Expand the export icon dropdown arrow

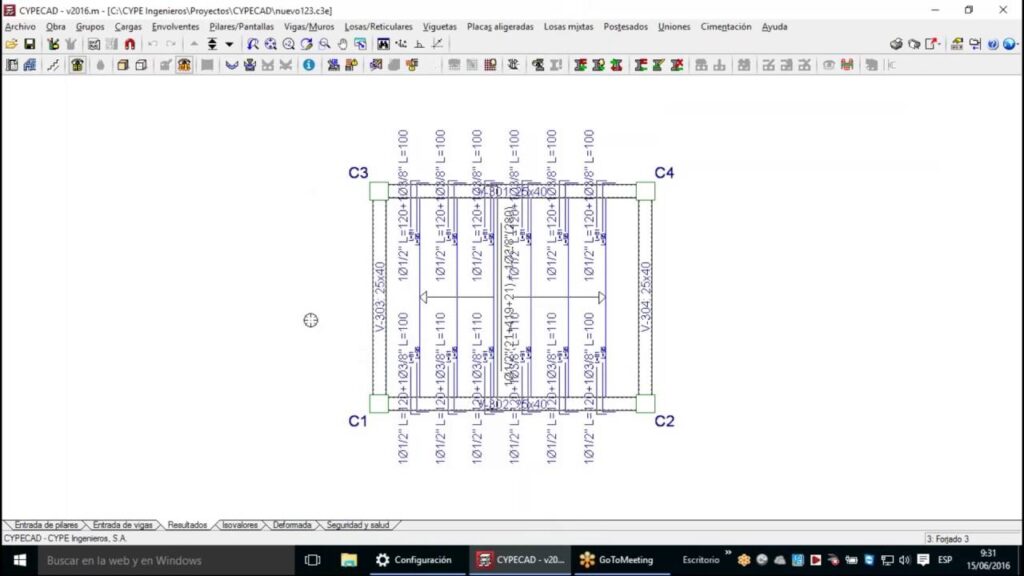pyautogui.click(x=940, y=44)
